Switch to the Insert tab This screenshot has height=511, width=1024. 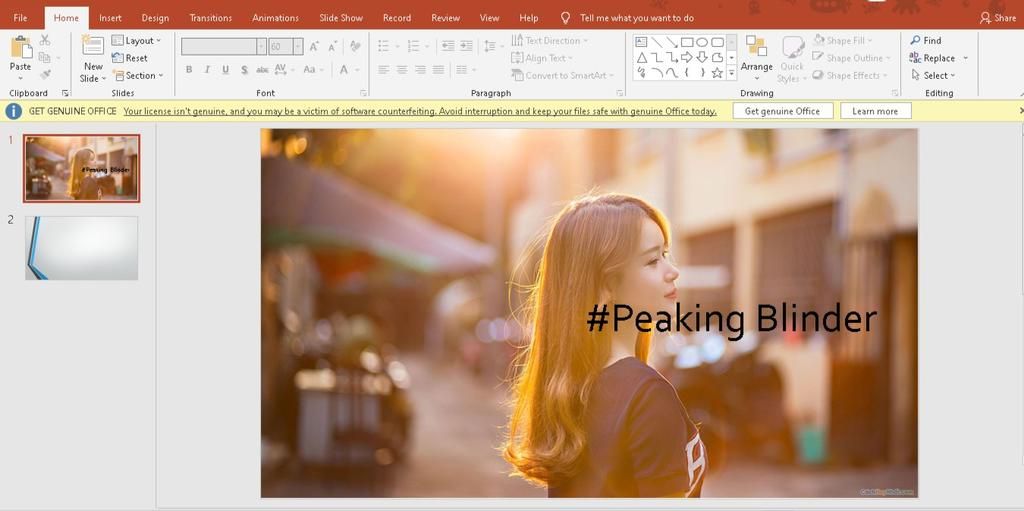[110, 18]
